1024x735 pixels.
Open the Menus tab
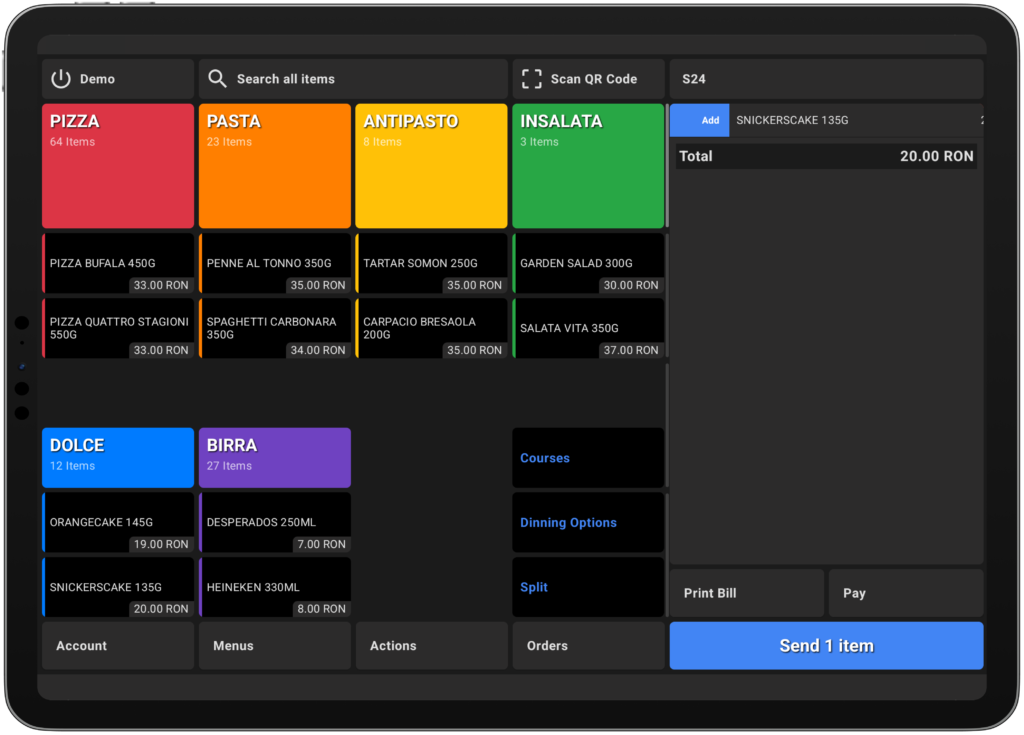point(275,645)
